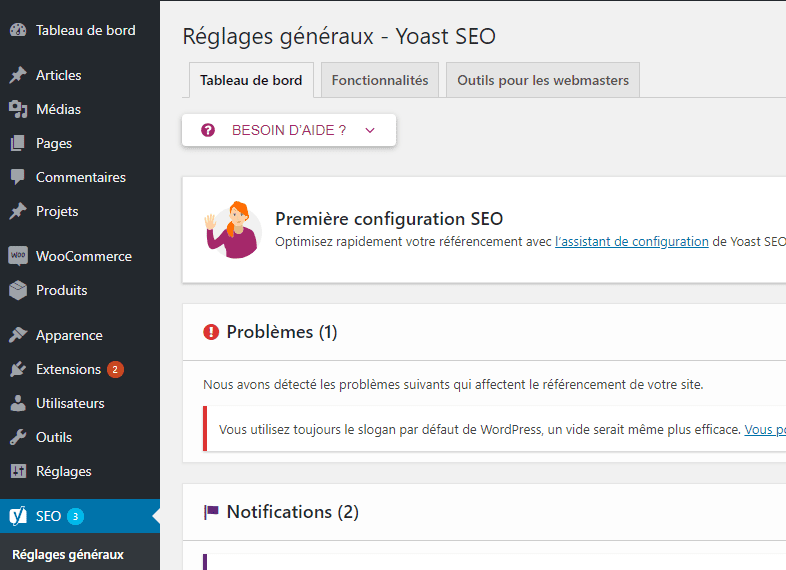
Task: Expand the Besoin d'aide chevron
Action: point(370,130)
